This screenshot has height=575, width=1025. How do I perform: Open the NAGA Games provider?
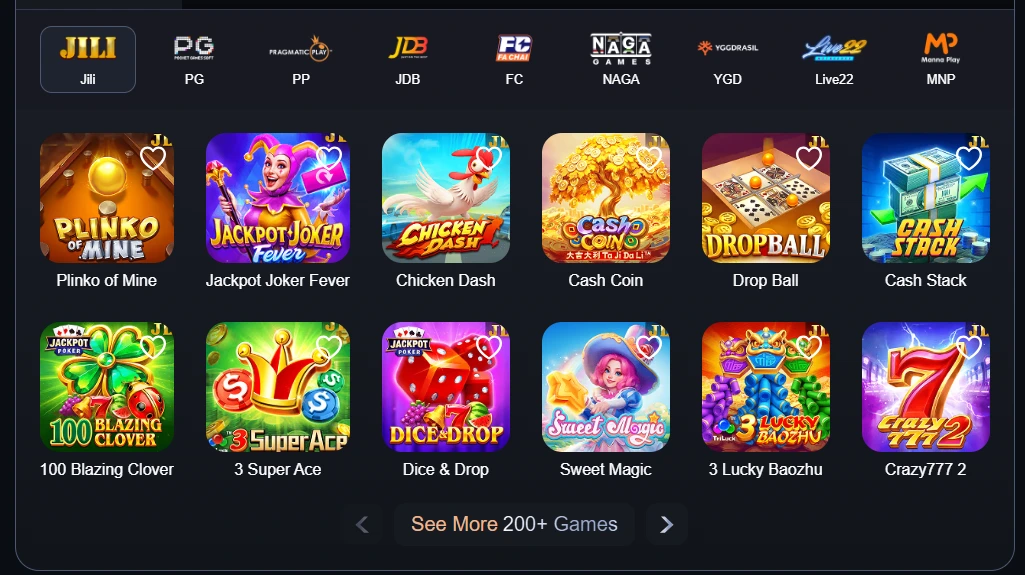click(621, 59)
